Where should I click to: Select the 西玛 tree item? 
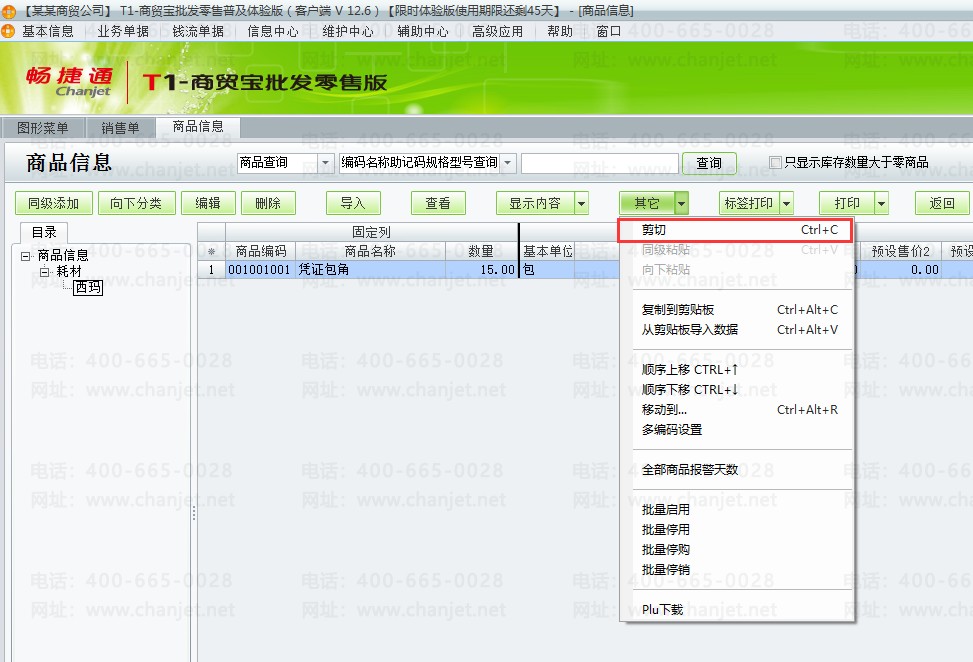click(87, 287)
